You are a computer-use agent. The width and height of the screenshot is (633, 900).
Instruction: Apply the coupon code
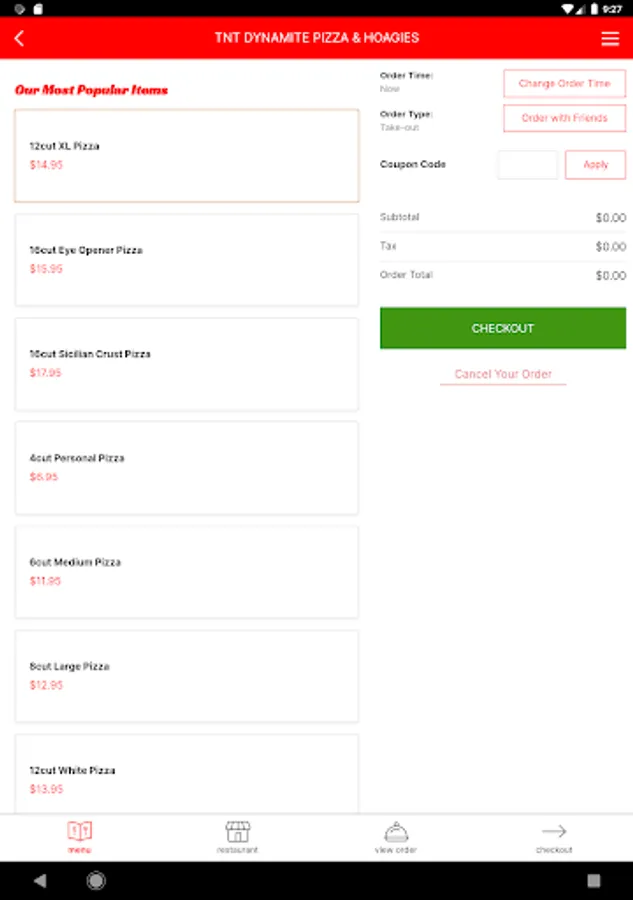(595, 165)
